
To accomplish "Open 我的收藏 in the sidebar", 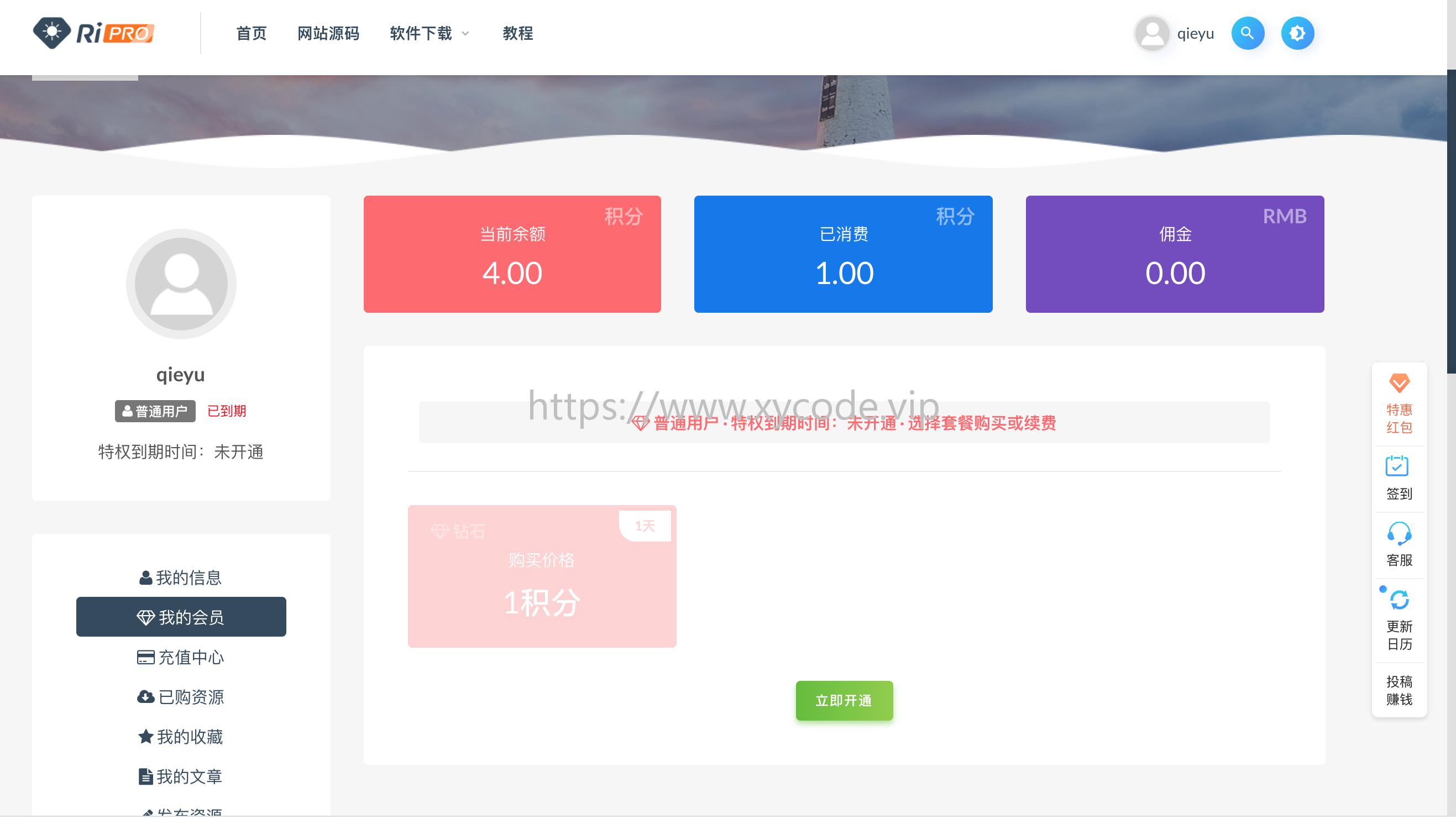I will 181,737.
